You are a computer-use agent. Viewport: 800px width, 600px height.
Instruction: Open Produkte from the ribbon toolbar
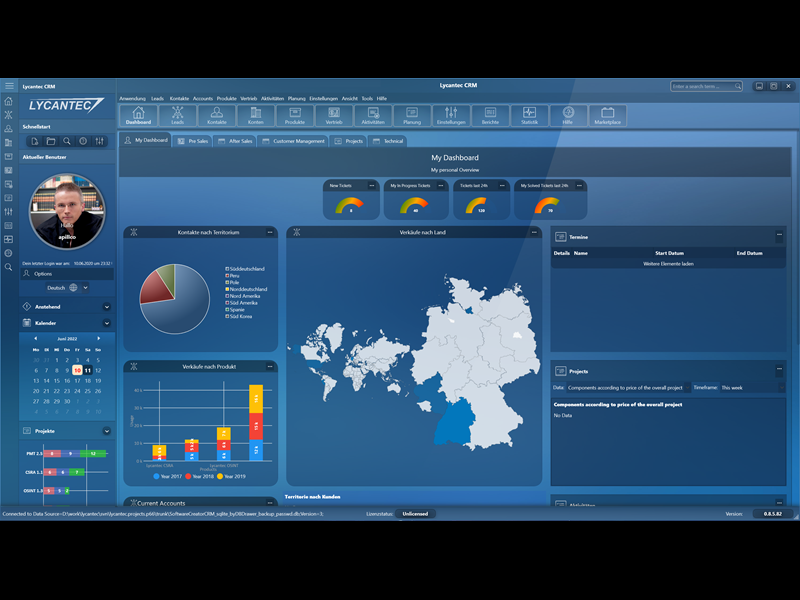[295, 116]
